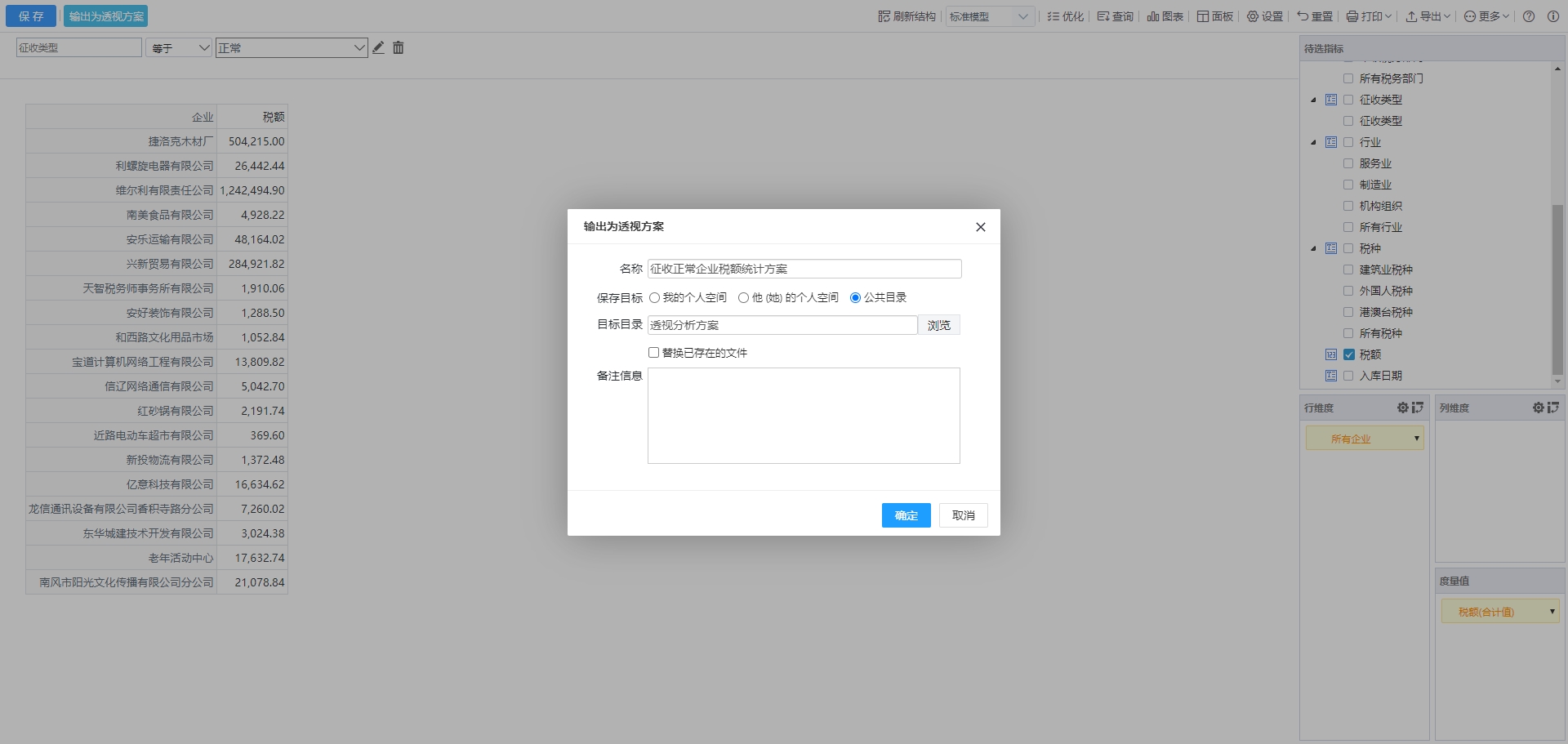Open the Settings (设置) gear in toolbar

pos(1264,16)
